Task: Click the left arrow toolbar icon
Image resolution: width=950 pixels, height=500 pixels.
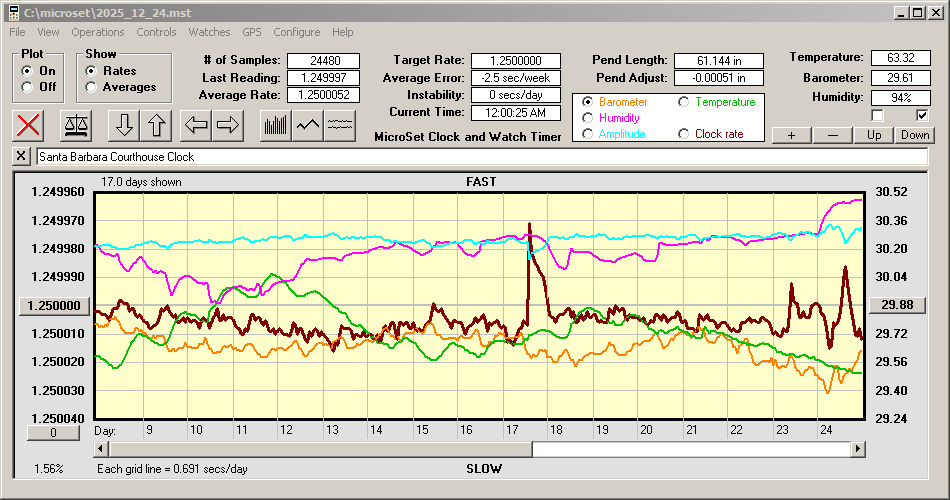Action: [x=197, y=125]
